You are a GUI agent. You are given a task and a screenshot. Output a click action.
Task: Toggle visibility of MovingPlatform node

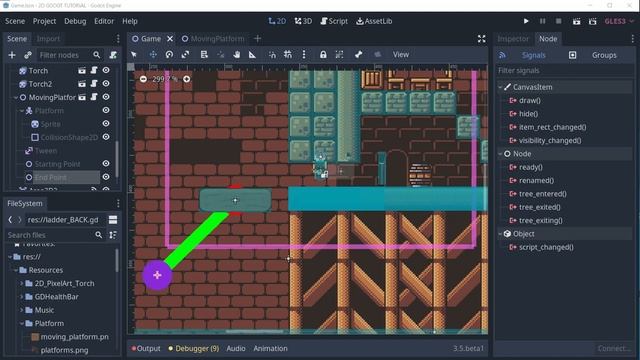tap(106, 97)
